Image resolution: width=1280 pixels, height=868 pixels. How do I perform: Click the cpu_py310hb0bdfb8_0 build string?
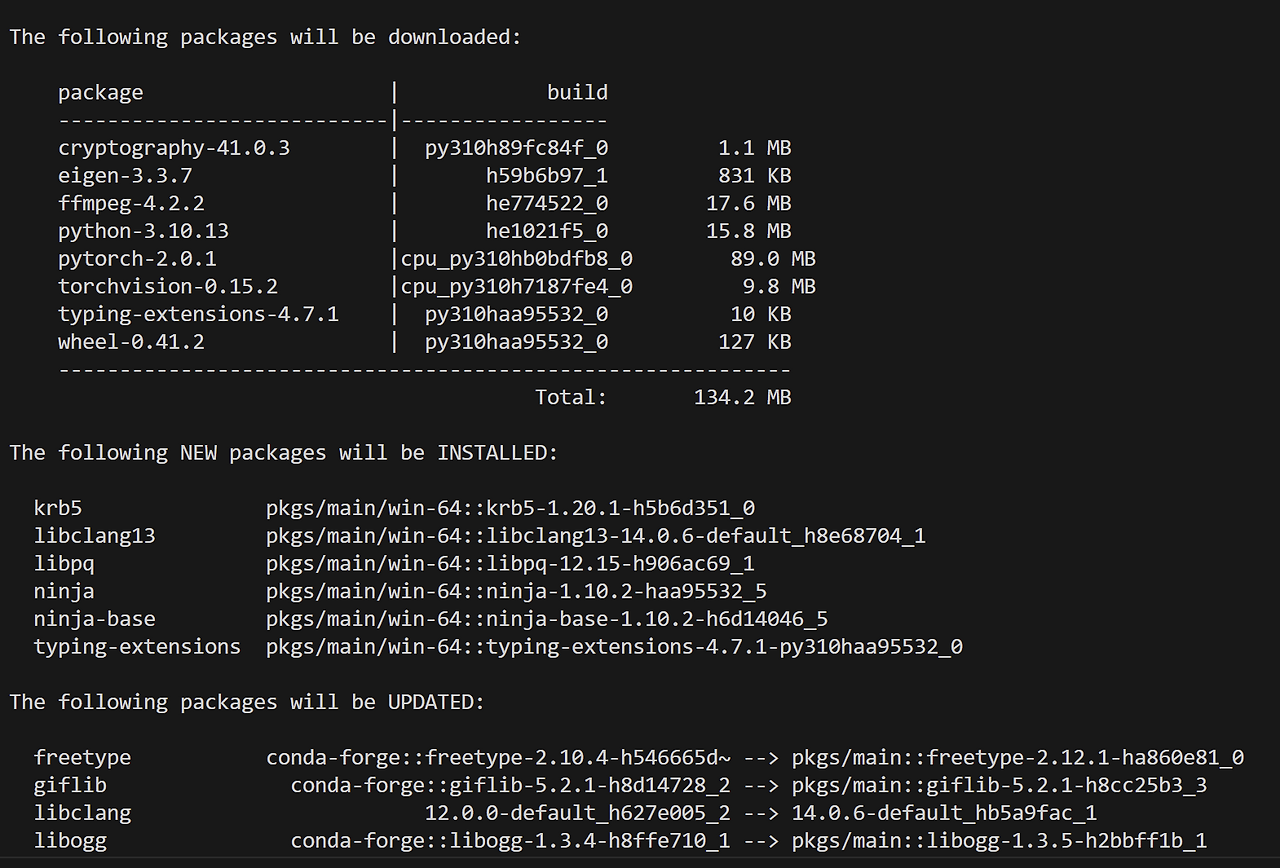516,259
